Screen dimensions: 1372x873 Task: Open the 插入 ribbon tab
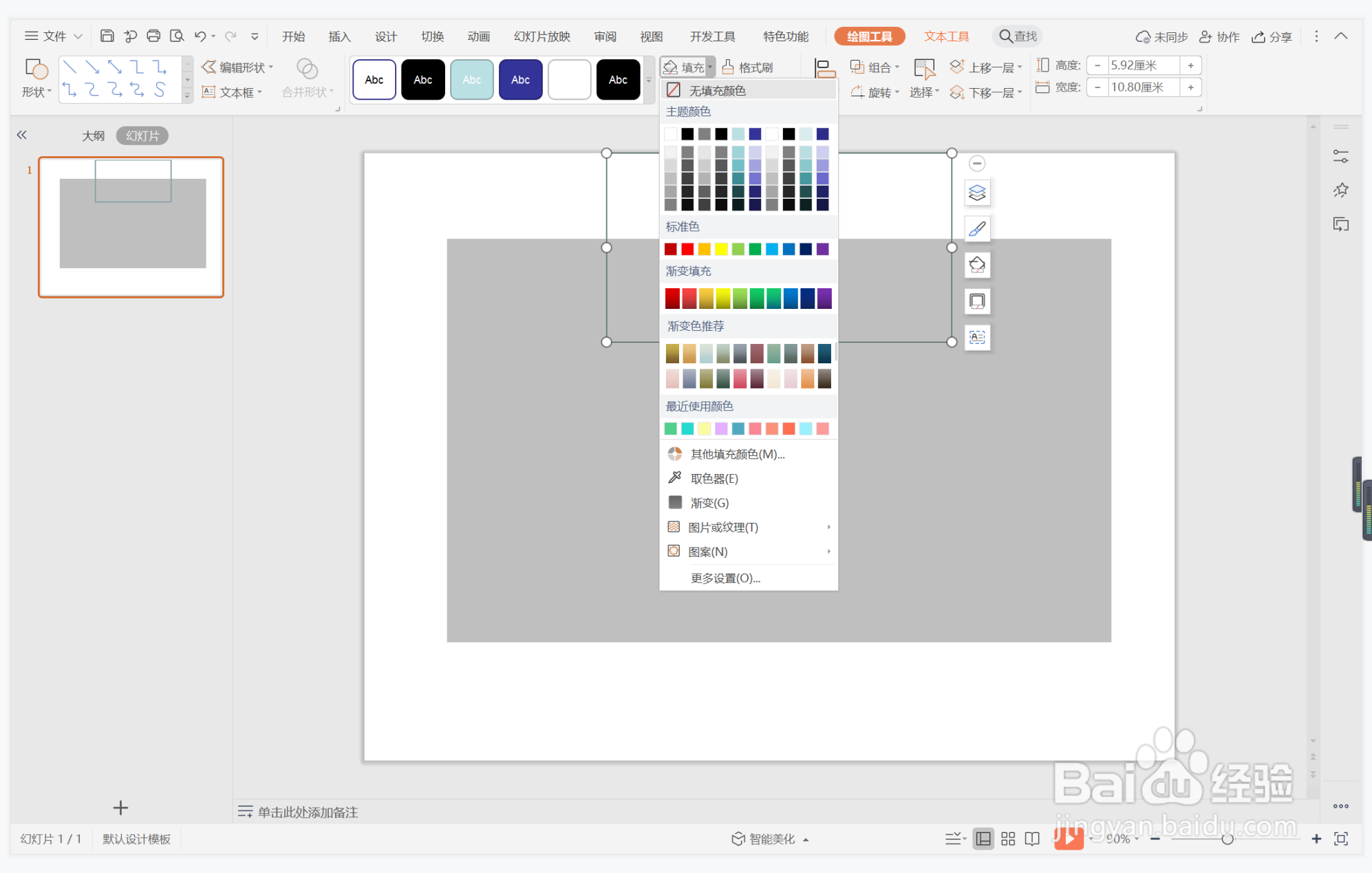[339, 36]
